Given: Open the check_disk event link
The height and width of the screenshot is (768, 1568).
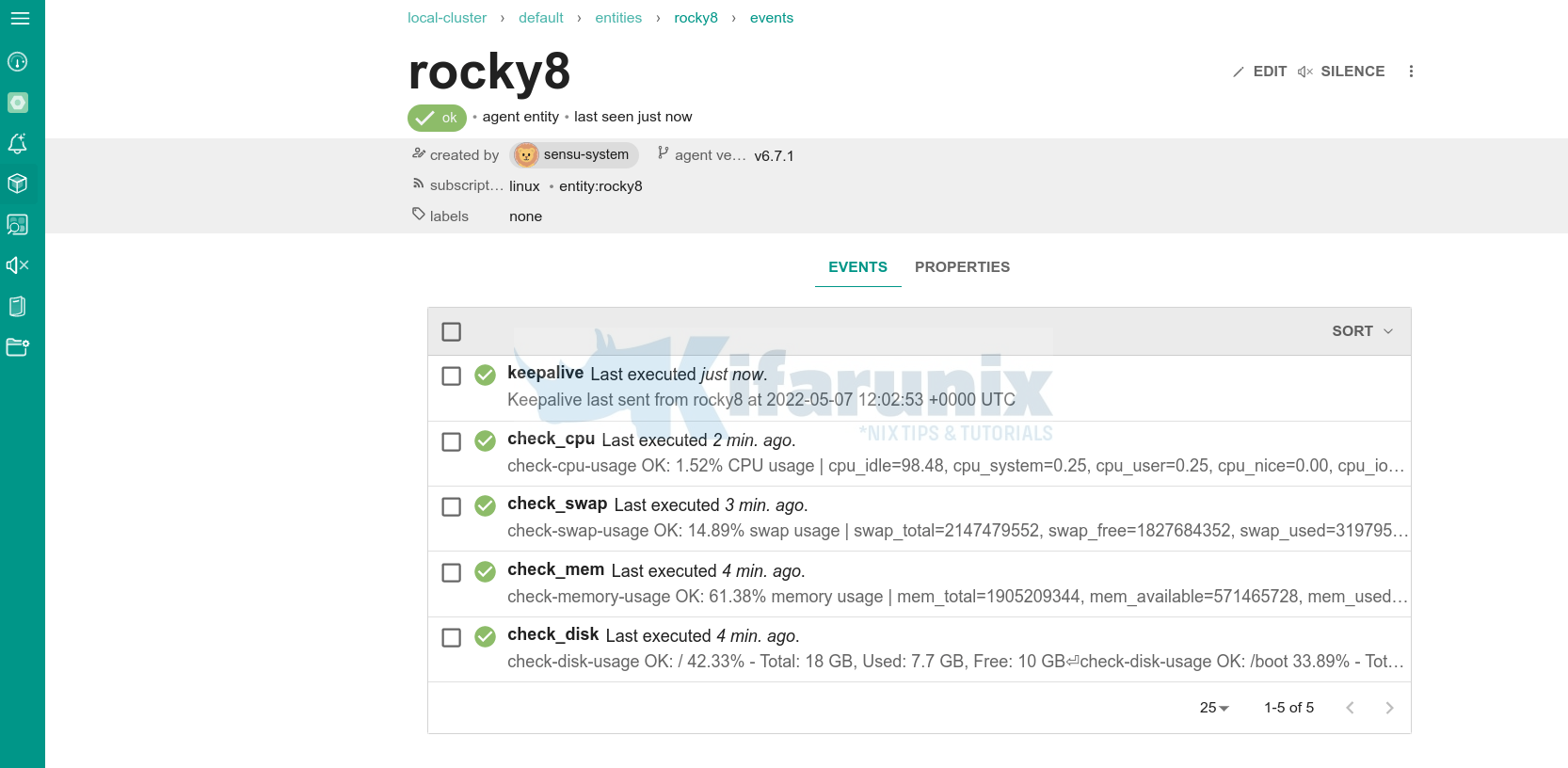Looking at the screenshot, I should pyautogui.click(x=552, y=634).
